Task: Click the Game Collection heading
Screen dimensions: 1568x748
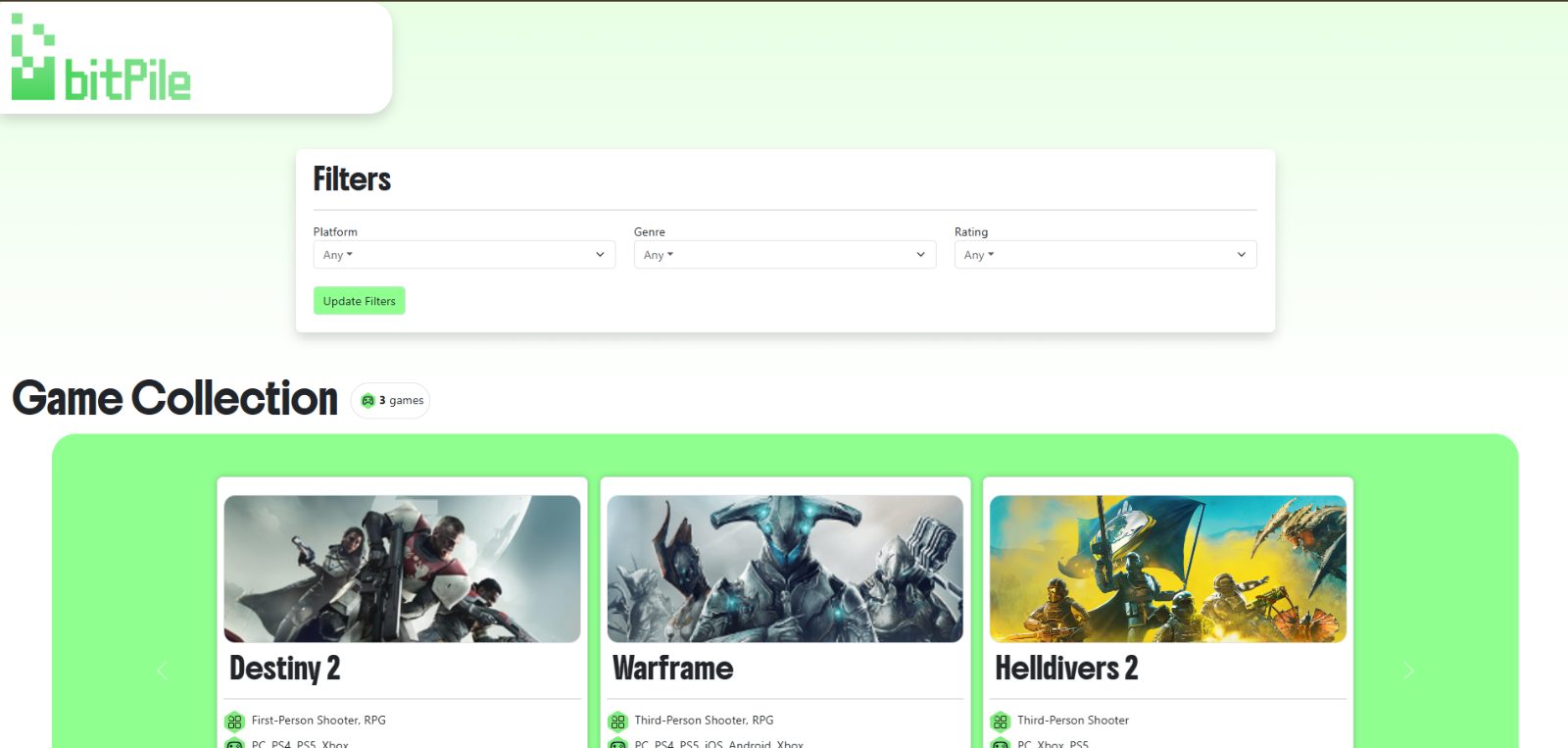Action: (x=175, y=398)
